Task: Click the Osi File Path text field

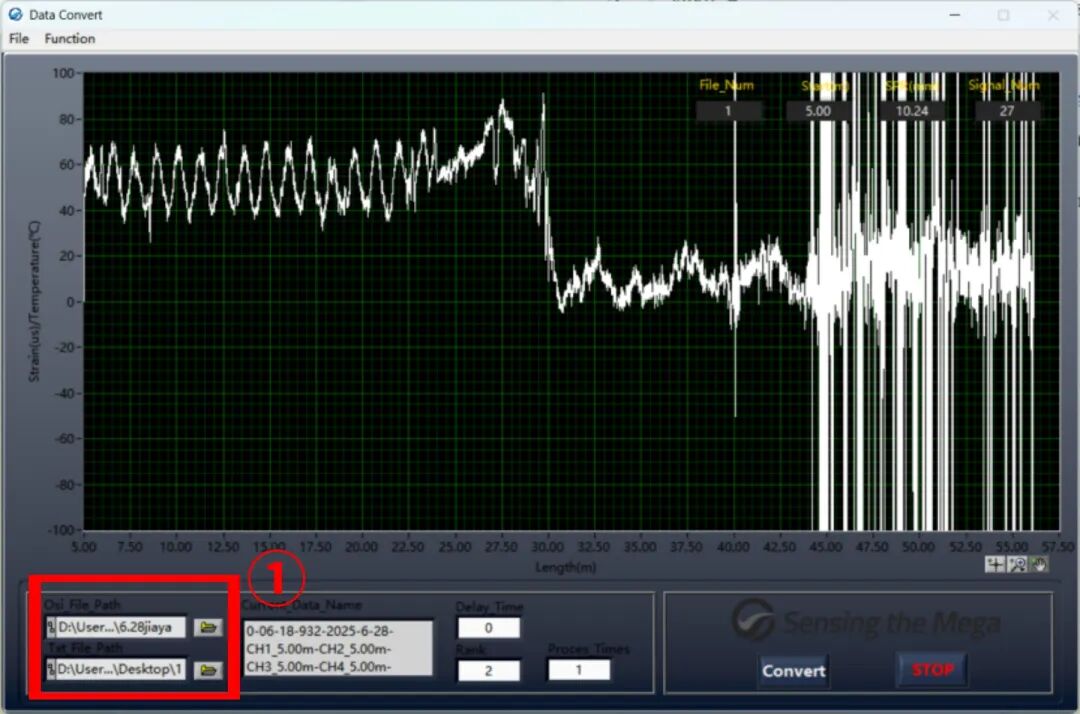Action: click(120, 628)
